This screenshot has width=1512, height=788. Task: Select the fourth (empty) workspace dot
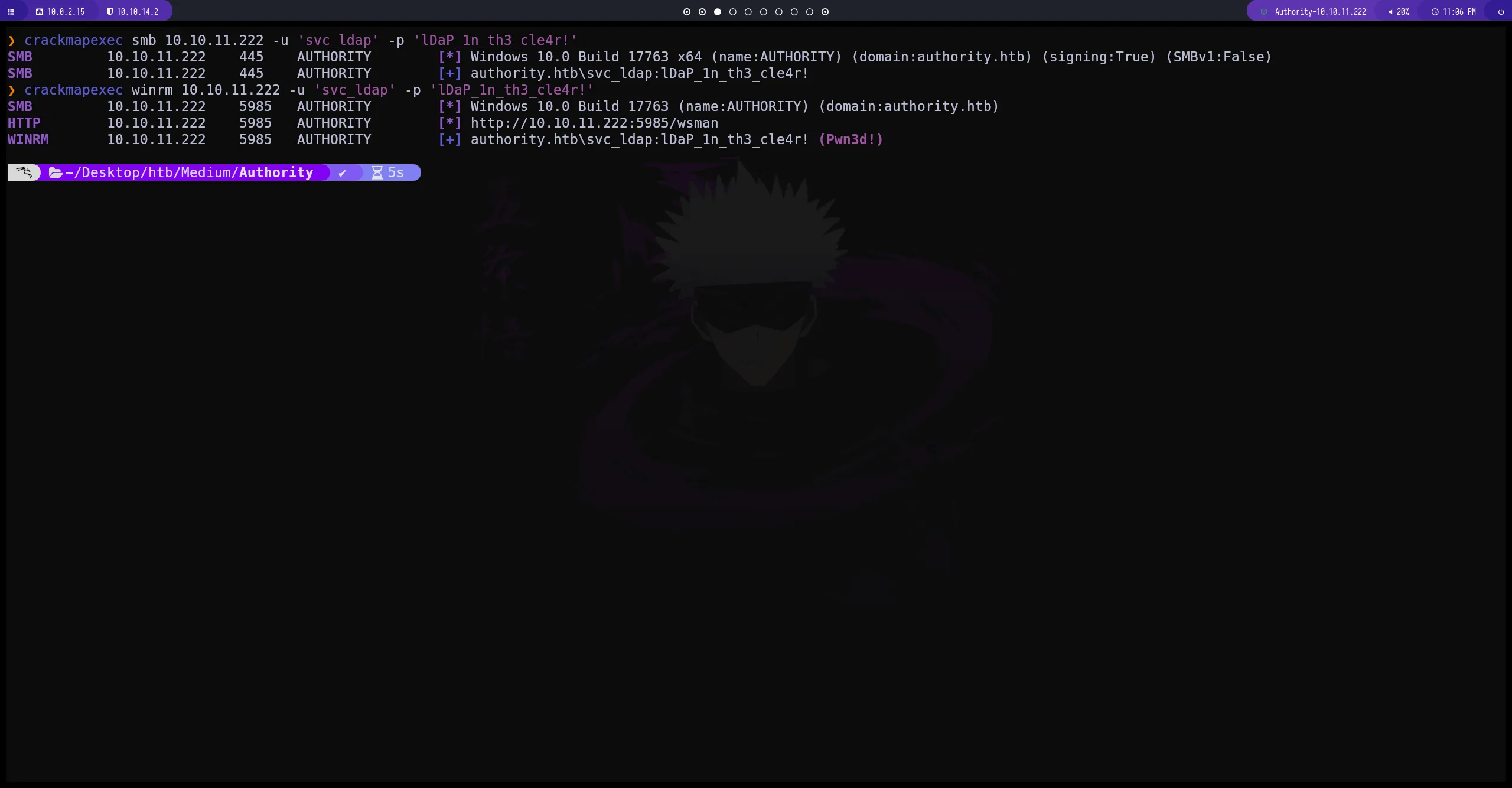[x=733, y=12]
